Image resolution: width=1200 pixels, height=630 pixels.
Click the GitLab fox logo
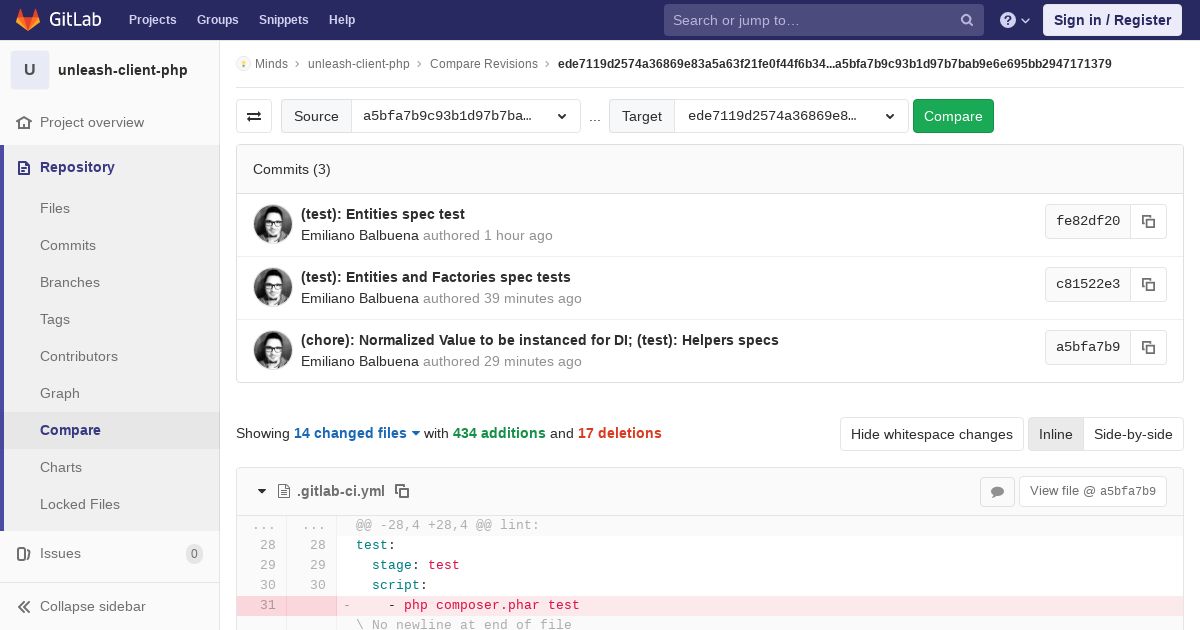tap(28, 20)
